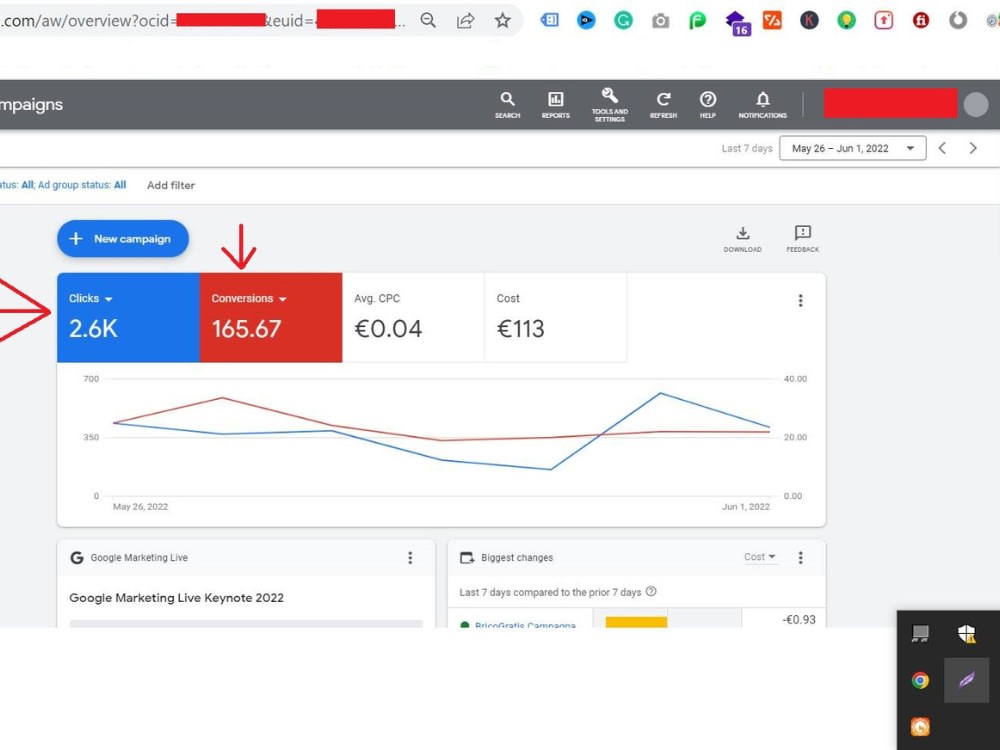Select the Avg. CPC metric card

point(413,318)
